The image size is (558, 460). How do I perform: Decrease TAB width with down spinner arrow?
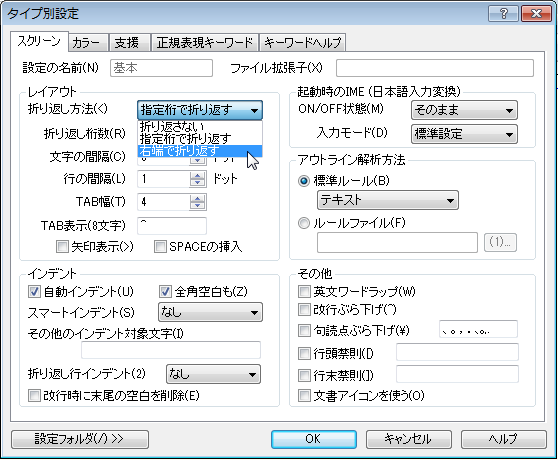click(198, 206)
